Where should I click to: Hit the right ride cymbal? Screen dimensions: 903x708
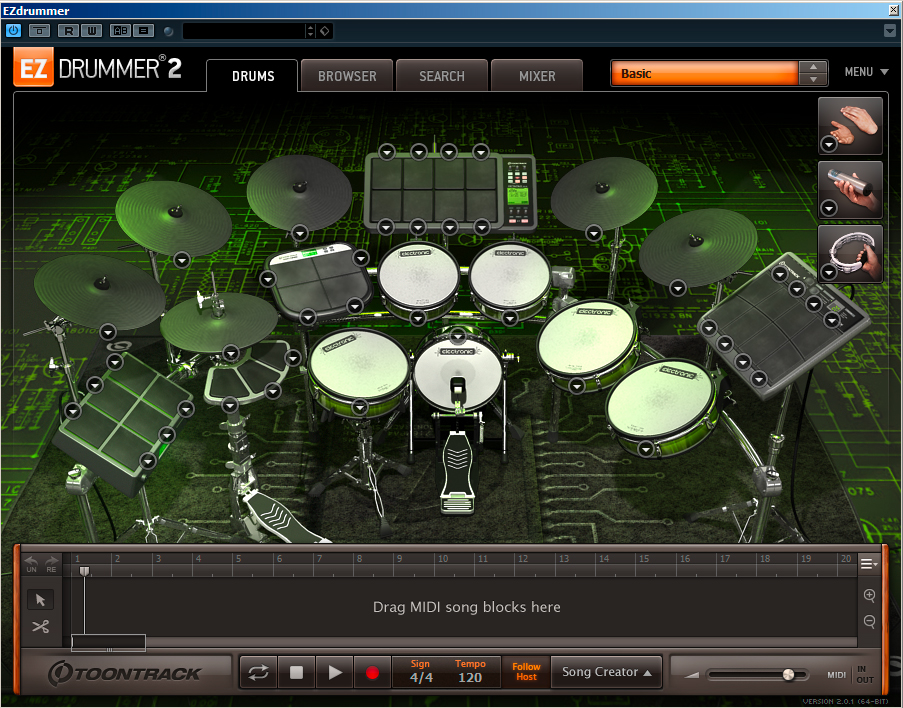coord(697,248)
